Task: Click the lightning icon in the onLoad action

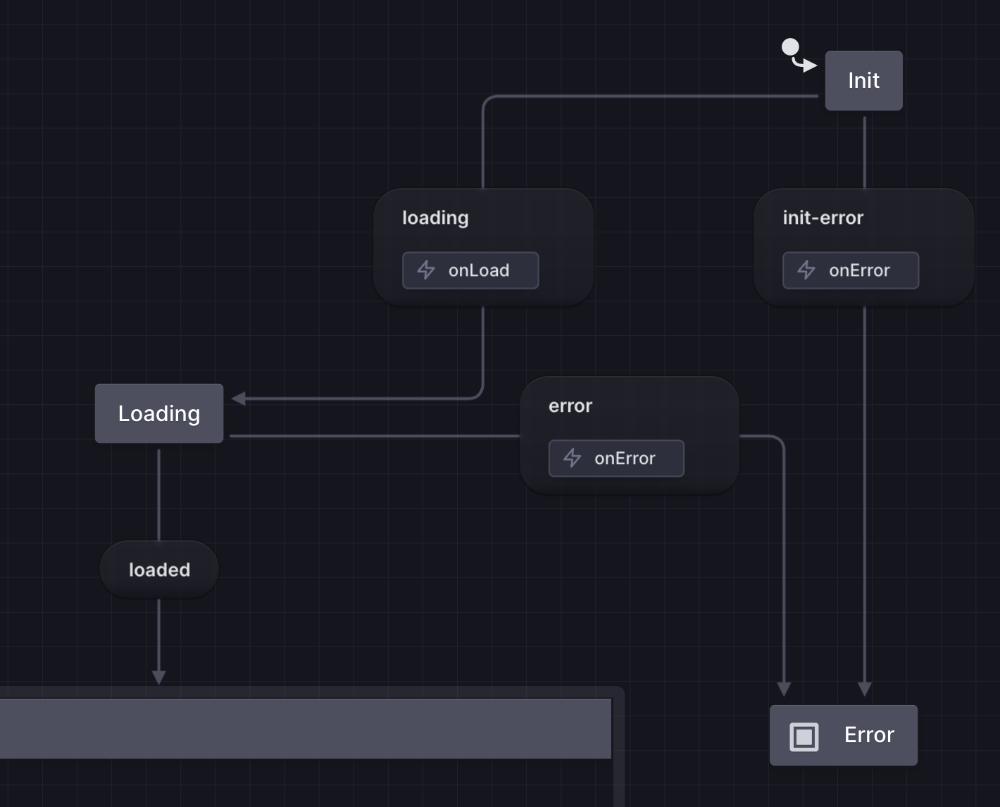Action: [426, 270]
